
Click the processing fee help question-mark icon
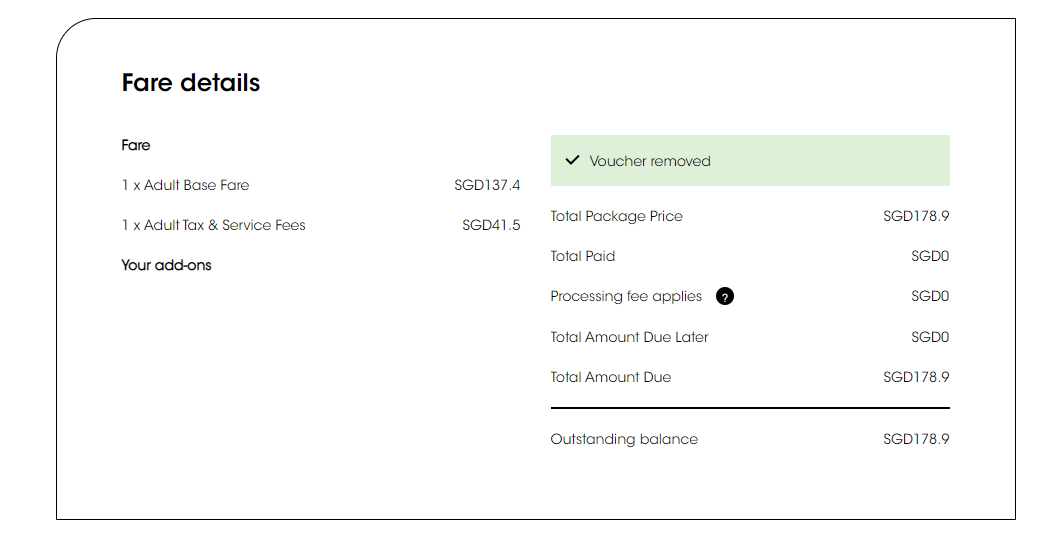point(724,297)
